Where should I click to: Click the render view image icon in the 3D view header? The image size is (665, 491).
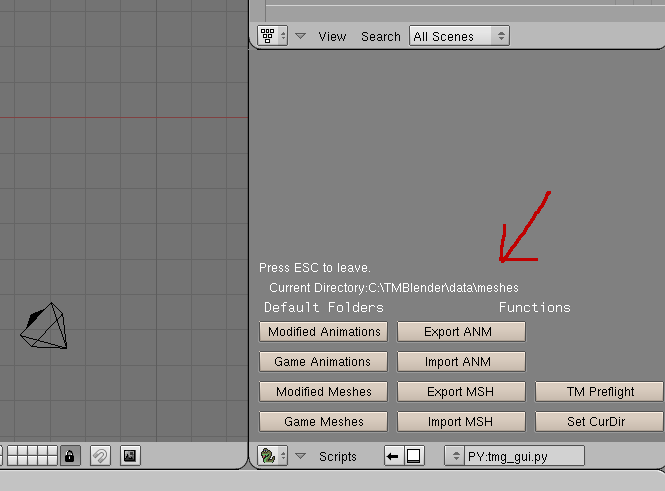tap(130, 456)
